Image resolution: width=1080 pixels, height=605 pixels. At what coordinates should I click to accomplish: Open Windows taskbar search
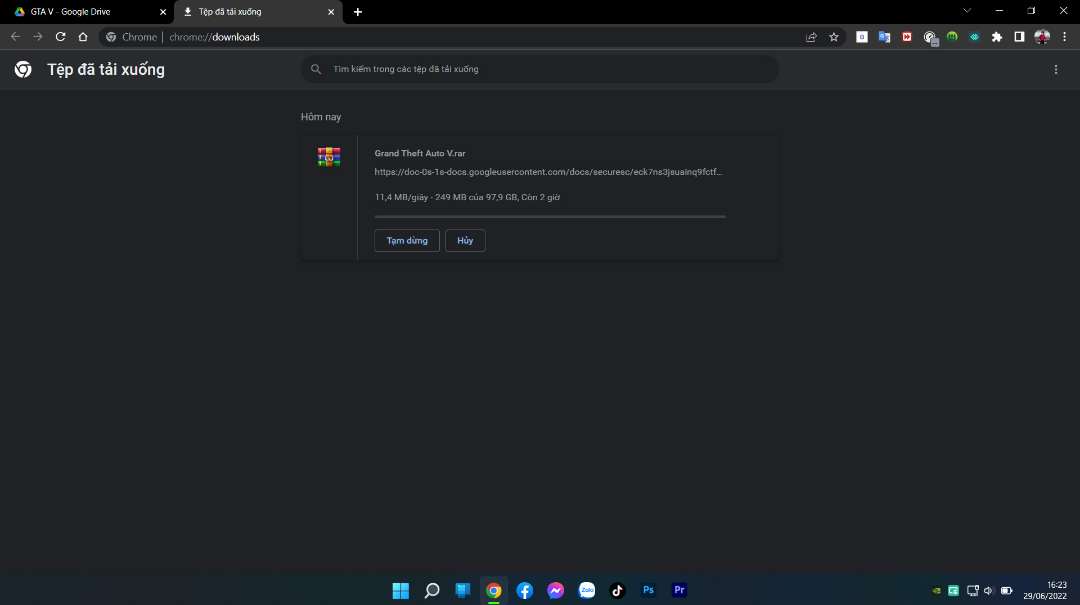click(x=432, y=591)
